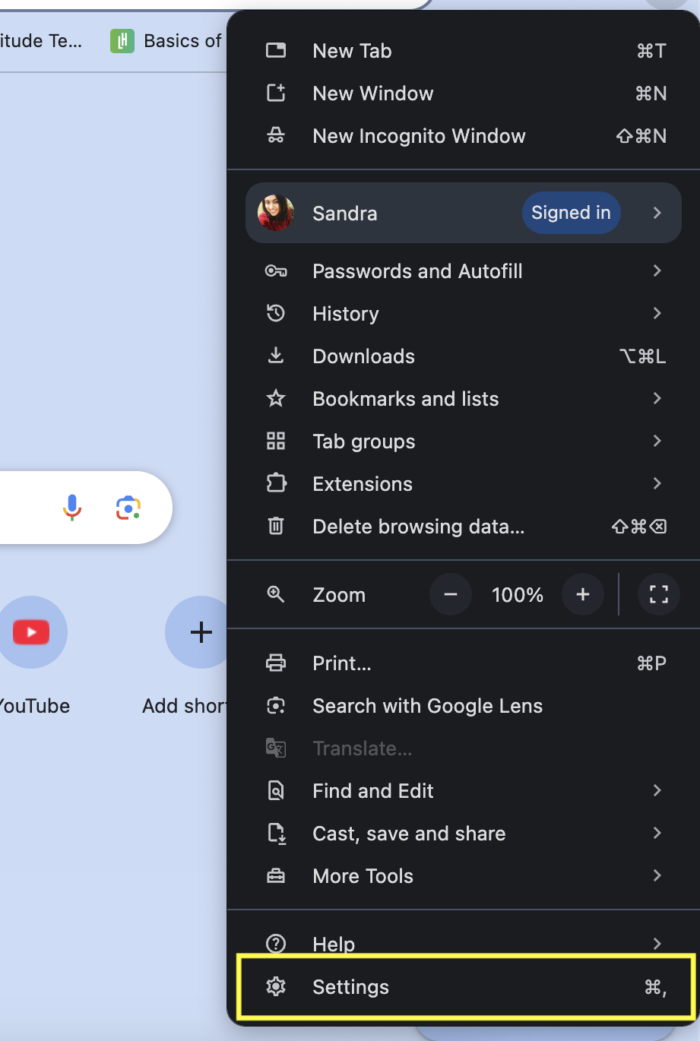Select the voice search microphone icon
The image size is (700, 1041).
(x=70, y=508)
